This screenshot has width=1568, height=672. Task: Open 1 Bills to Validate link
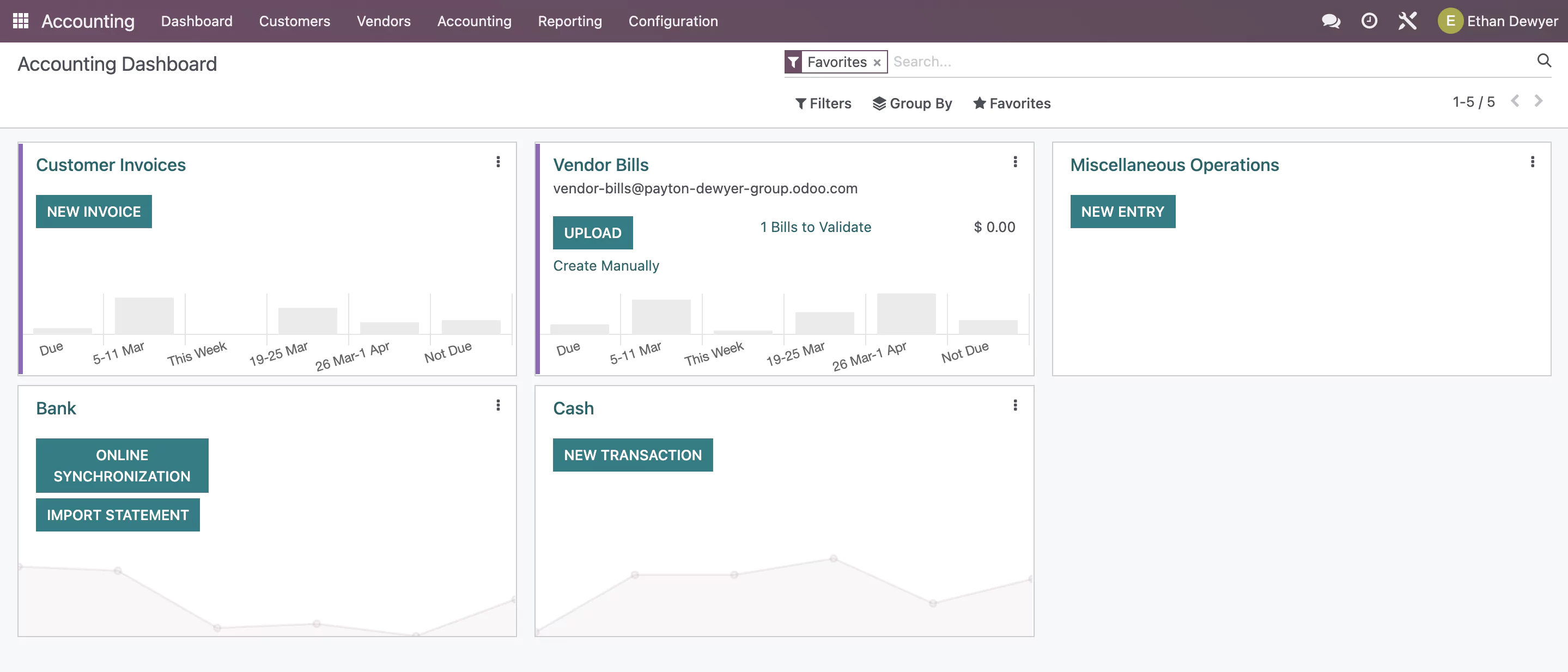pyautogui.click(x=816, y=227)
